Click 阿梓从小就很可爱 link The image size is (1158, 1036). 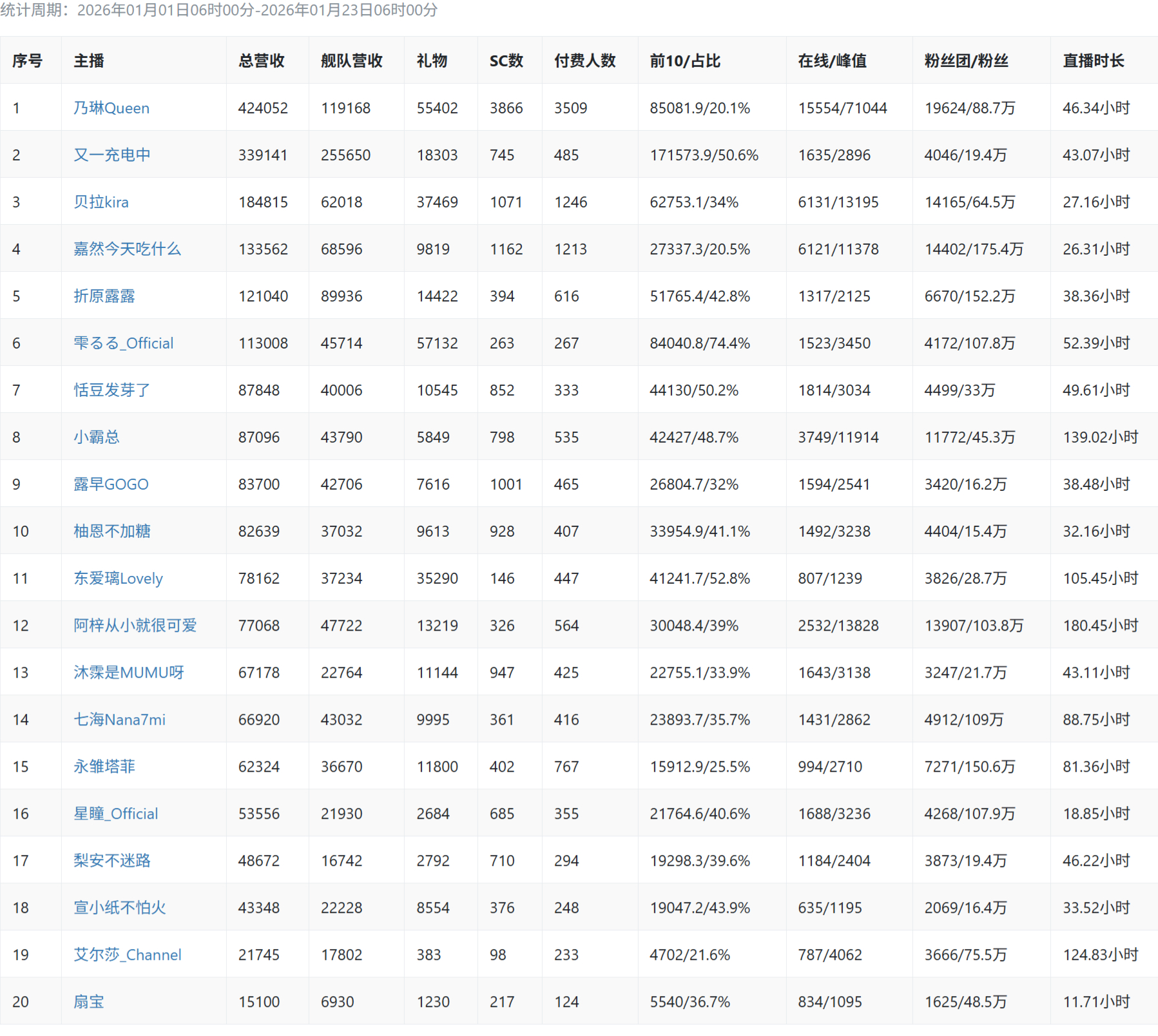[135, 626]
